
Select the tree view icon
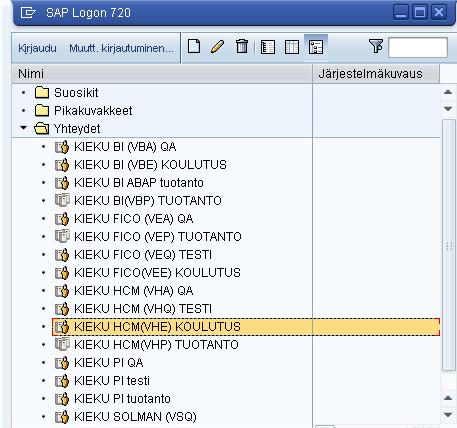[x=316, y=47]
